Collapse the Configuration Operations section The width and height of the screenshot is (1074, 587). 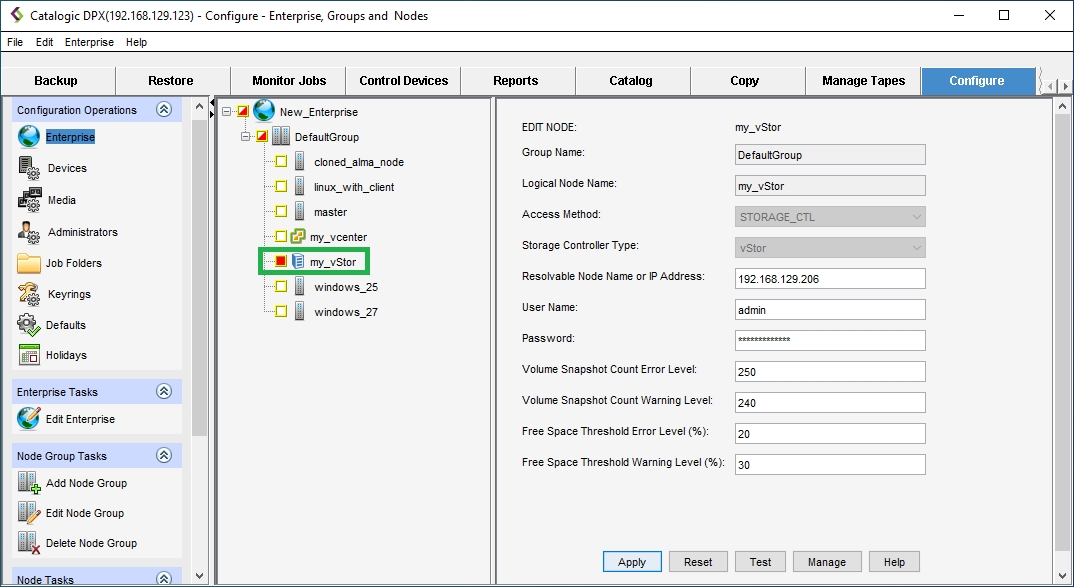click(165, 110)
